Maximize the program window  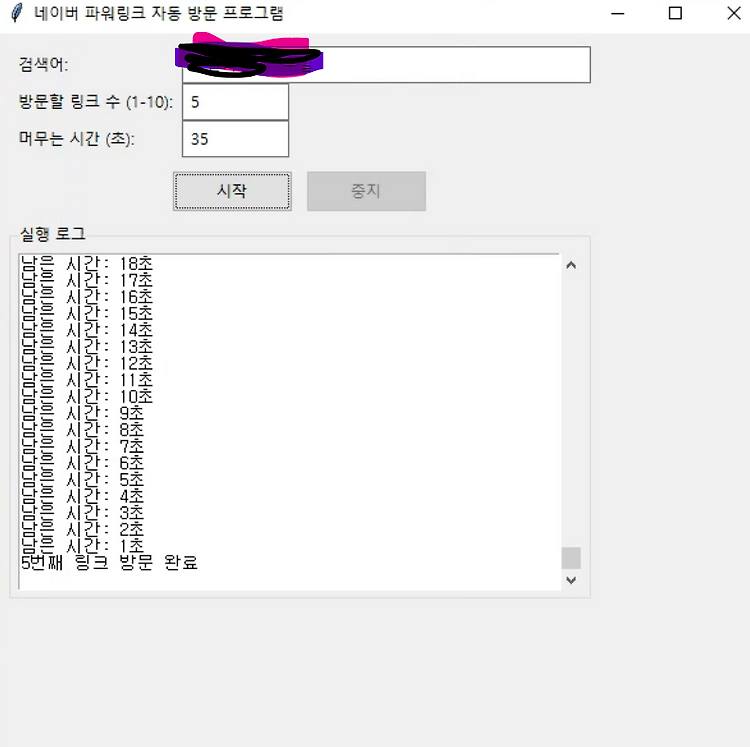point(675,13)
